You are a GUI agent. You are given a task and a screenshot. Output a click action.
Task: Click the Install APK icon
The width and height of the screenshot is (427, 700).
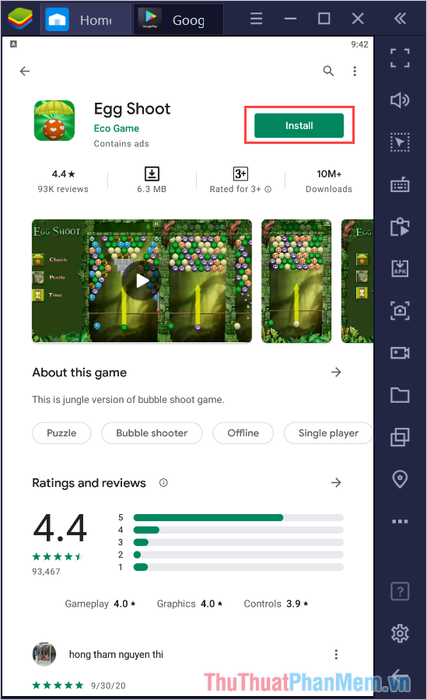[x=400, y=268]
